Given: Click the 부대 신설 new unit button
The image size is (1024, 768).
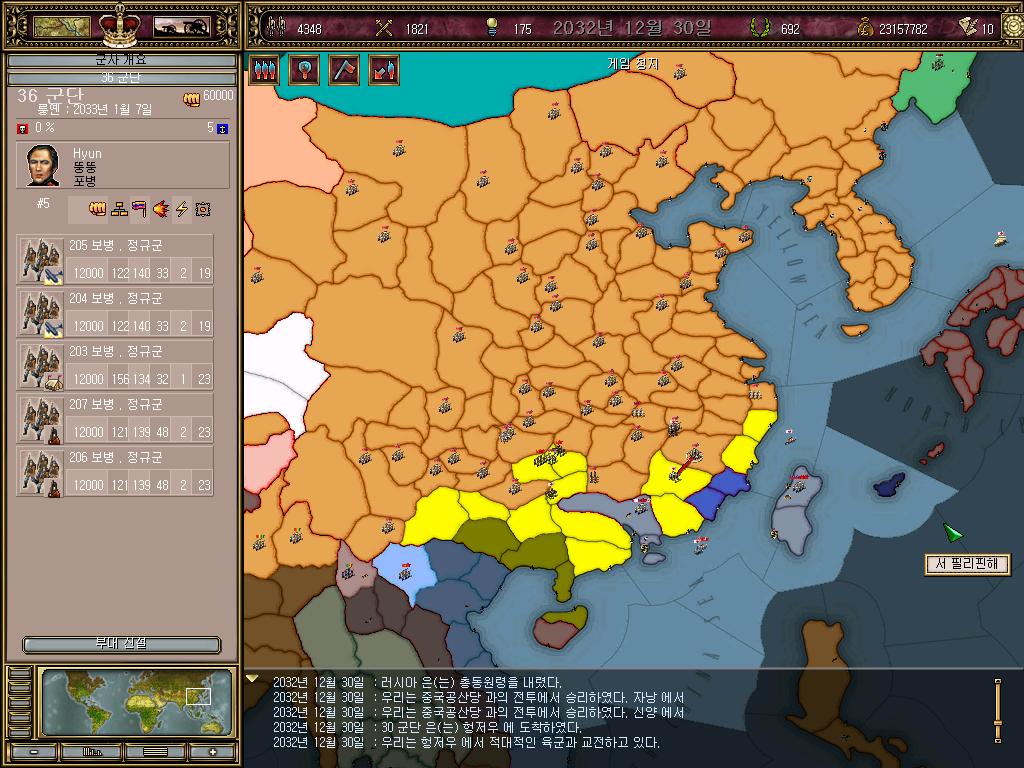Looking at the screenshot, I should click(x=121, y=645).
